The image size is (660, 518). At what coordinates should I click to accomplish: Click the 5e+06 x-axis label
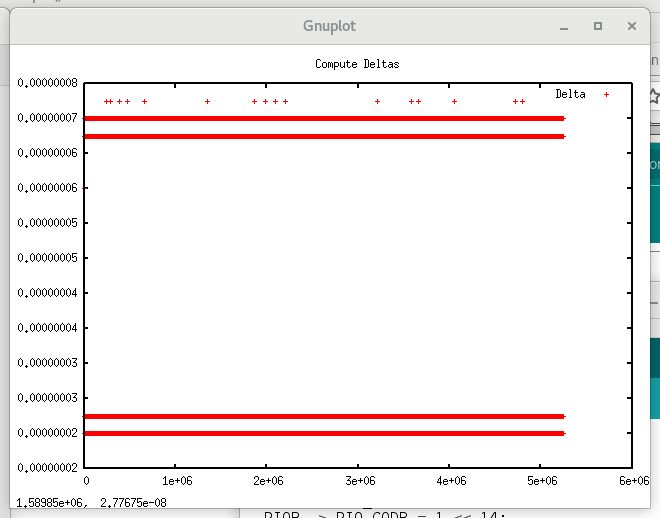click(x=542, y=481)
